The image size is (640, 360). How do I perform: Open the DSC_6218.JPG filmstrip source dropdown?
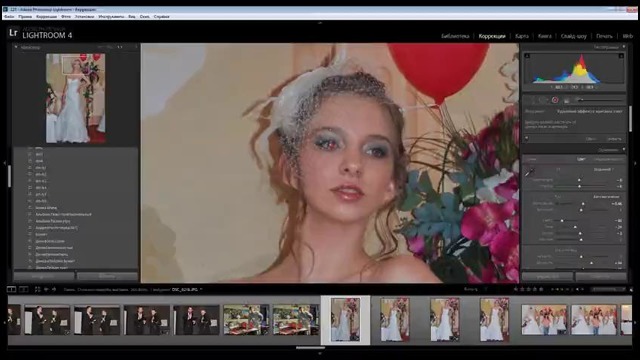[x=187, y=289]
